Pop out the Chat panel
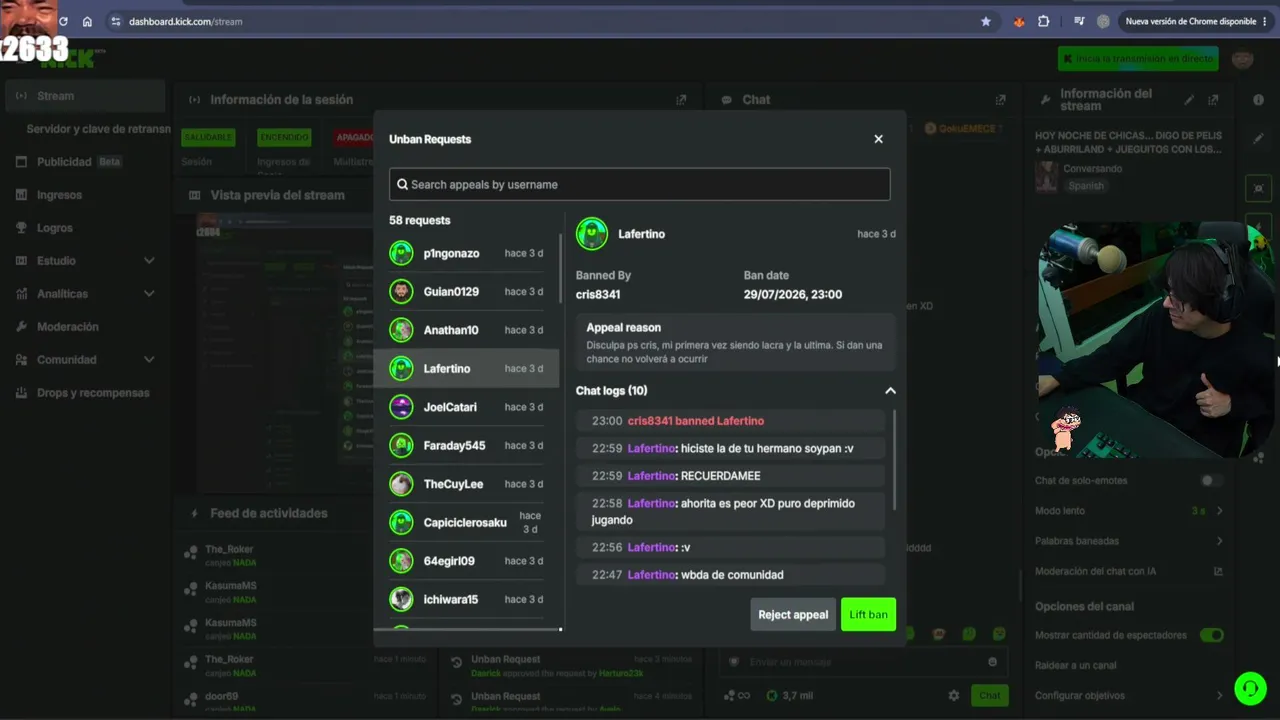 1000,100
